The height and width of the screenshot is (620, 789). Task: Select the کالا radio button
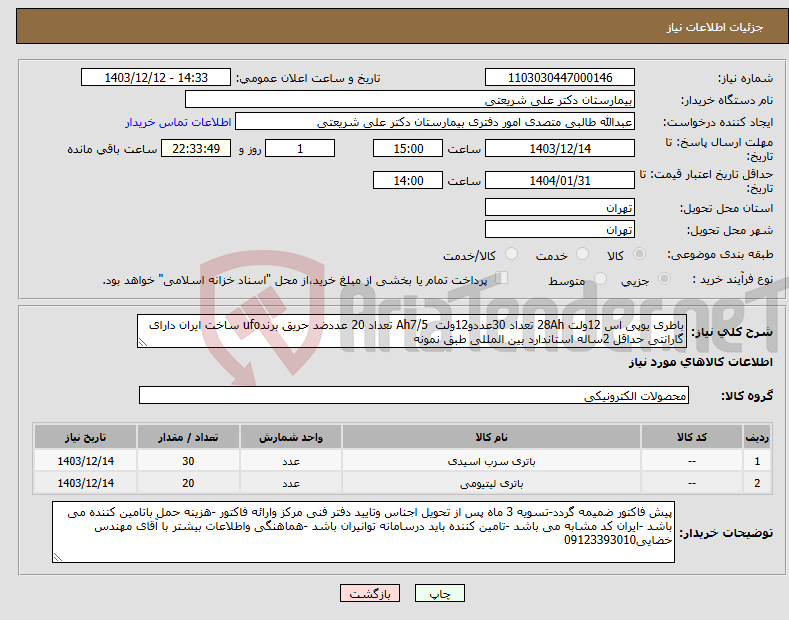pos(639,254)
